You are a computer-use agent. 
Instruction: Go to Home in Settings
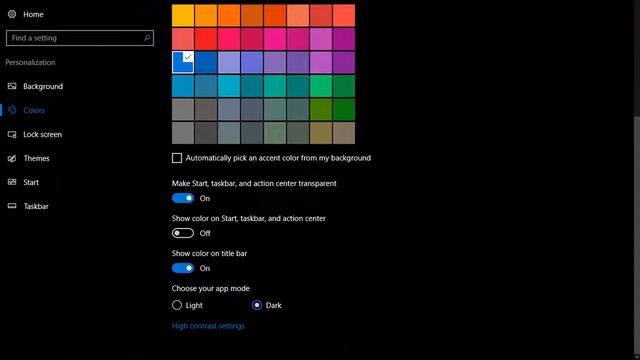[x=33, y=14]
